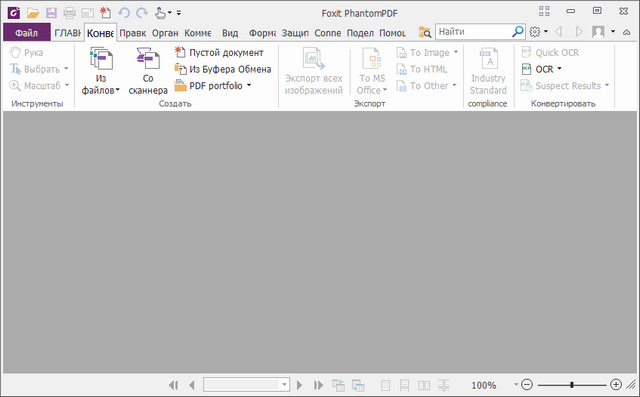Click the touch mode hand icon
This screenshot has width=640, height=397.
pos(160,13)
